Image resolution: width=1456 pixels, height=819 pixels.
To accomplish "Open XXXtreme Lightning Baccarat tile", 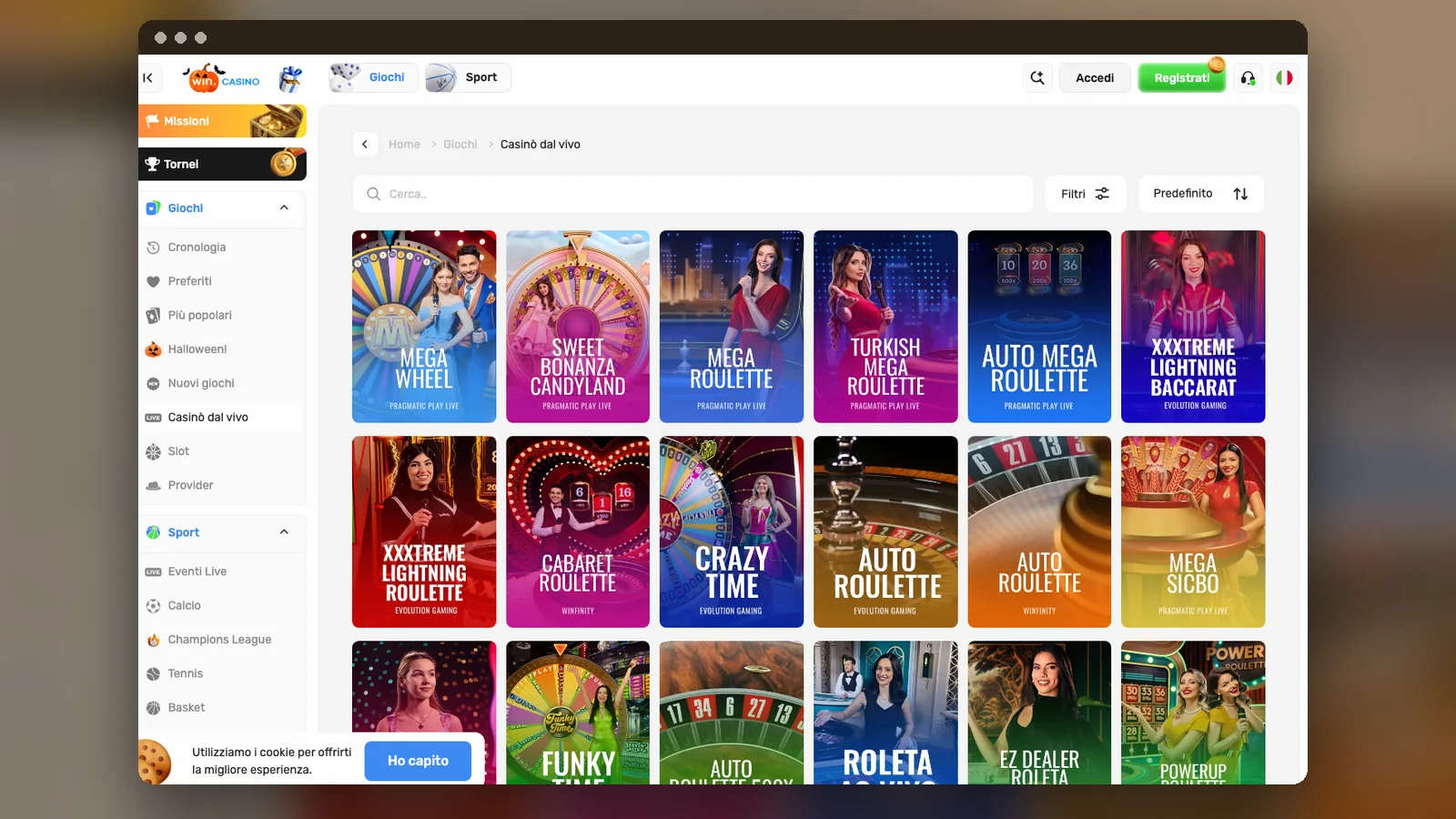I will click(1193, 327).
